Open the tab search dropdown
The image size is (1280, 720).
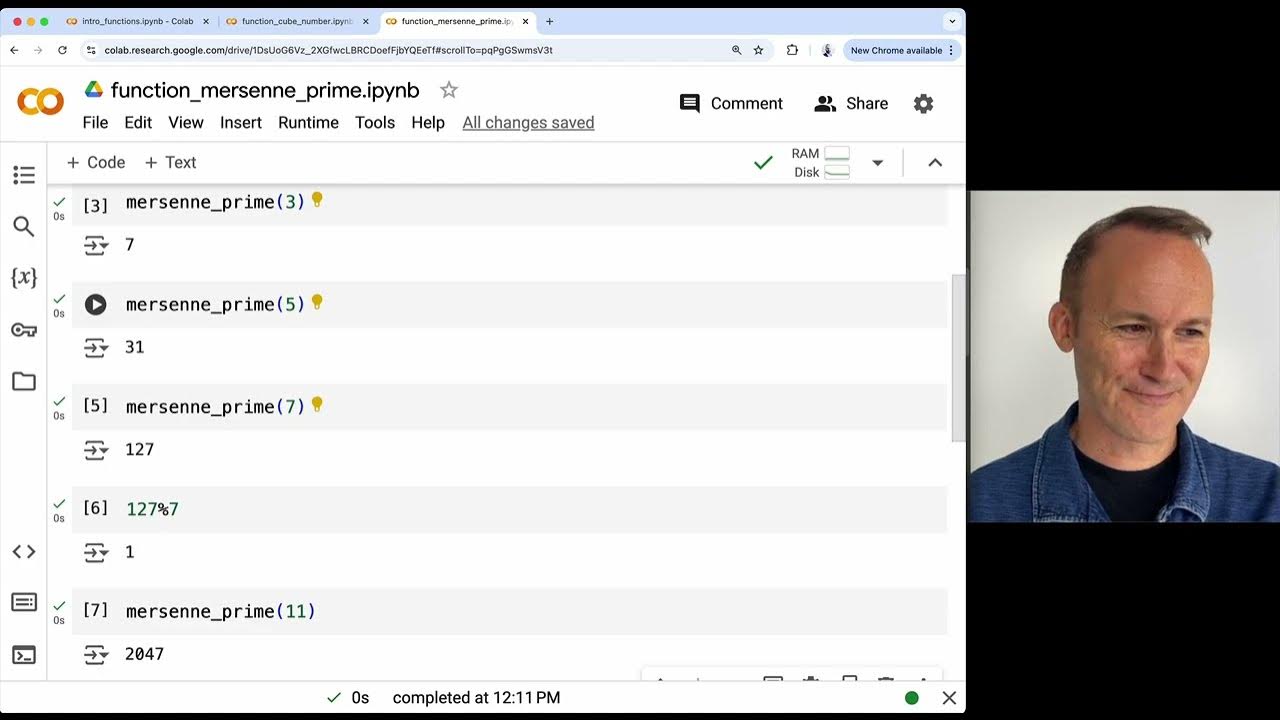tap(951, 21)
